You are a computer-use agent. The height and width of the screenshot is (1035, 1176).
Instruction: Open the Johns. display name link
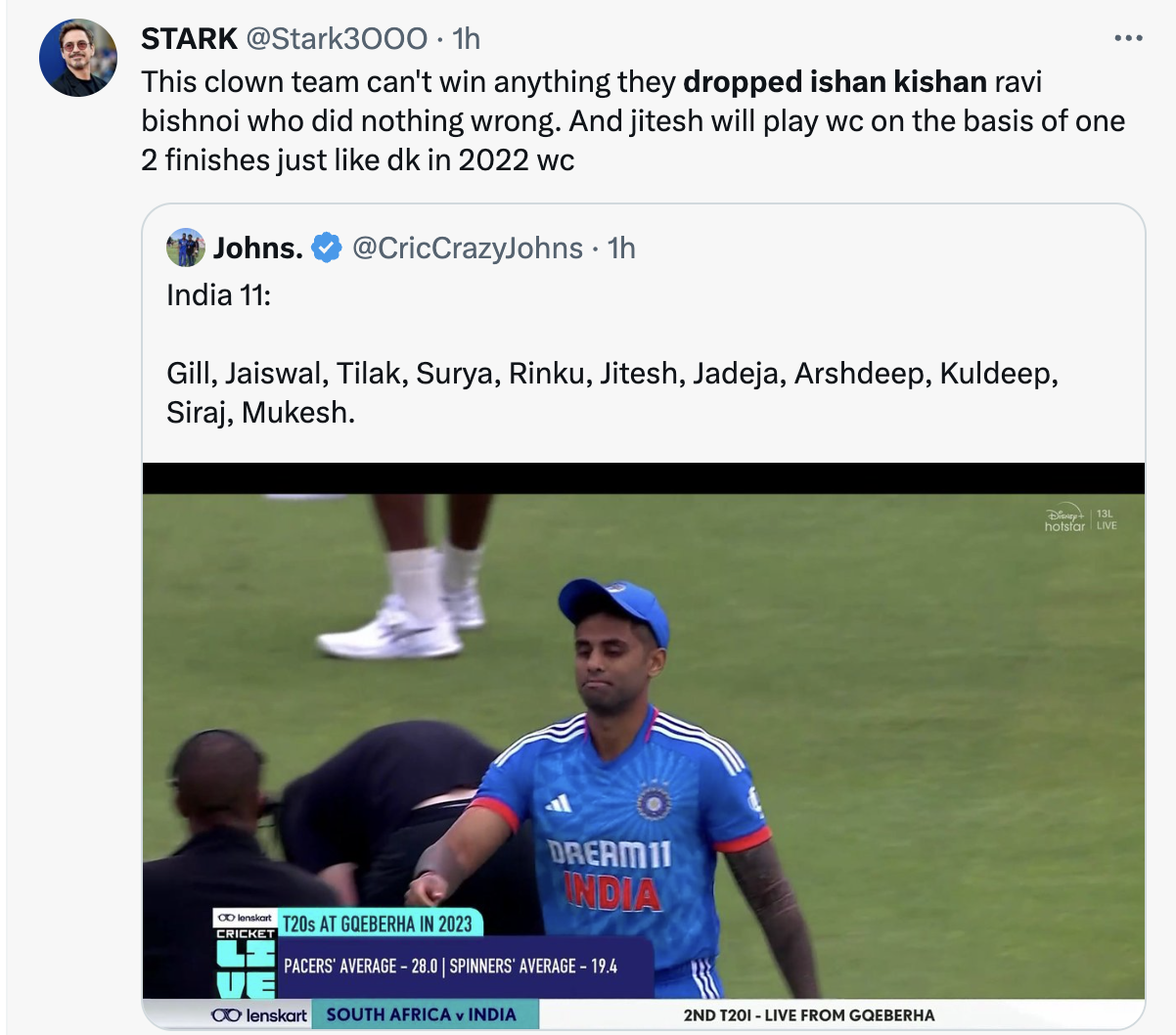point(257,248)
